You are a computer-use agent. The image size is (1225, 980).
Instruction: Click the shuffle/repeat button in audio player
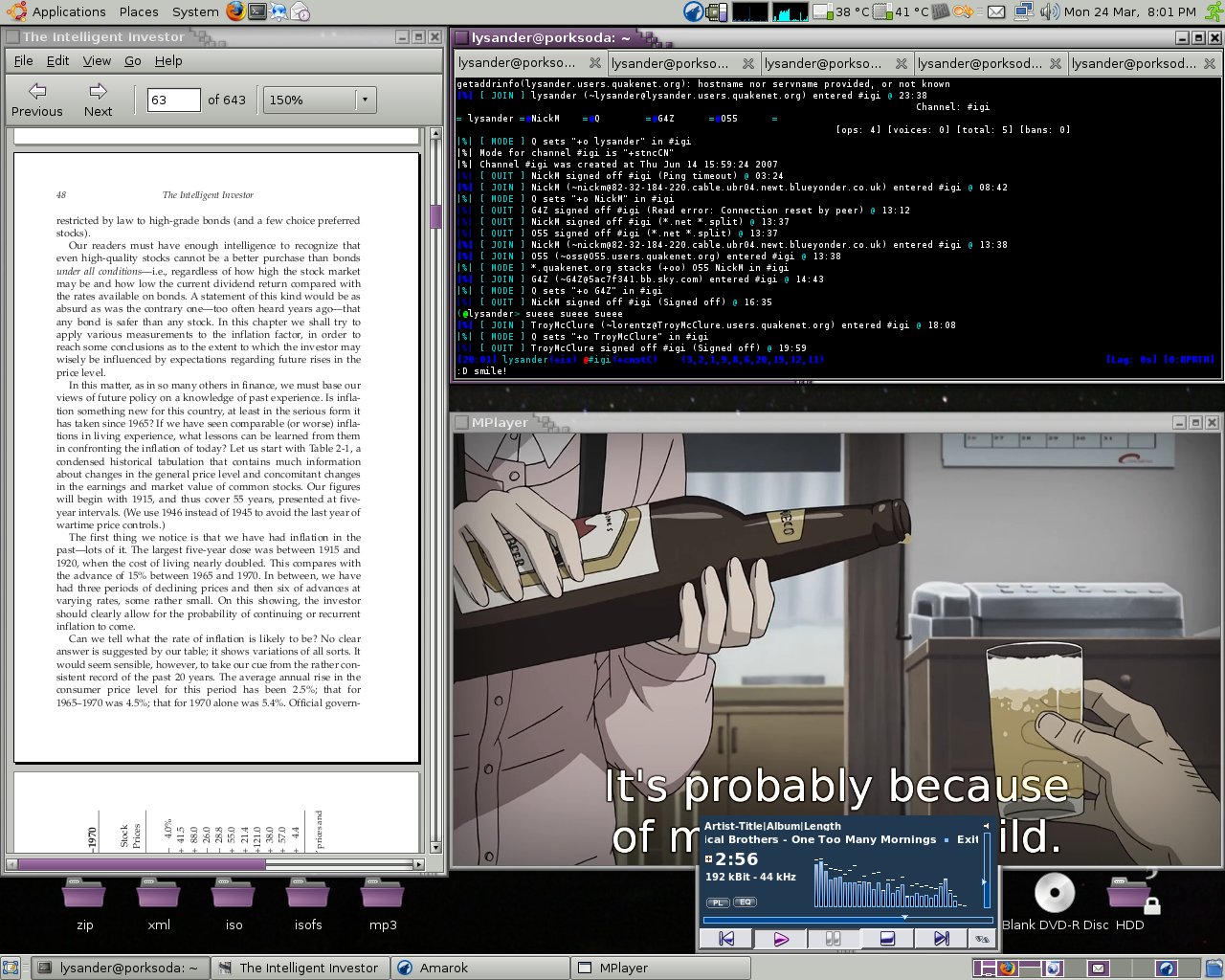pos(982,939)
